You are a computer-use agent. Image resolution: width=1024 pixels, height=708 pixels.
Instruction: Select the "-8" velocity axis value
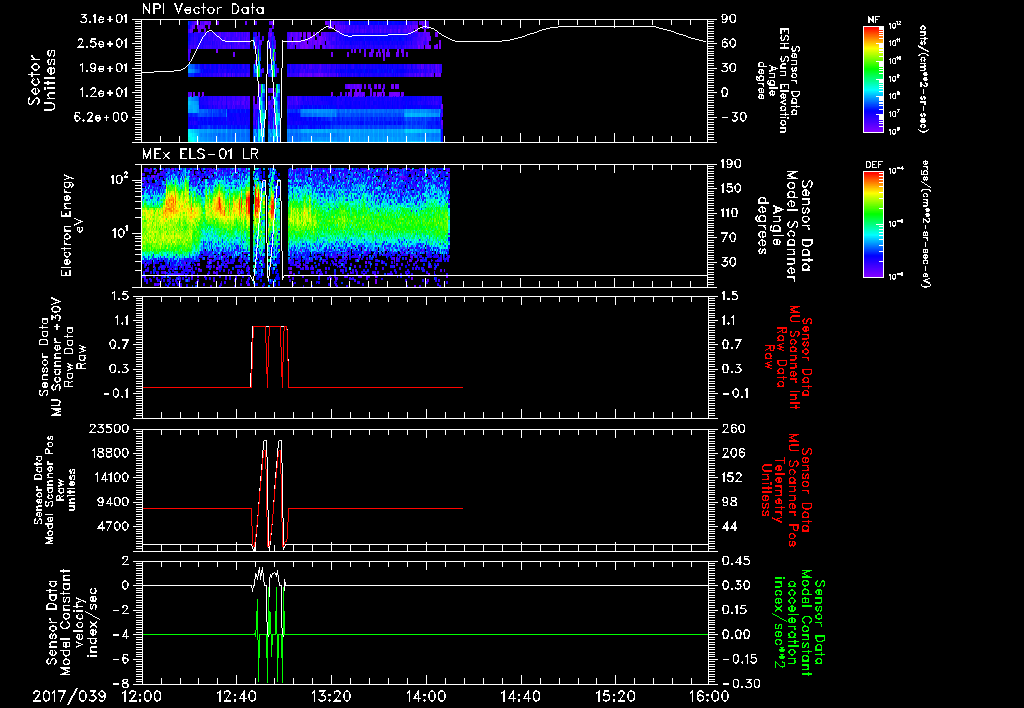pyautogui.click(x=121, y=683)
